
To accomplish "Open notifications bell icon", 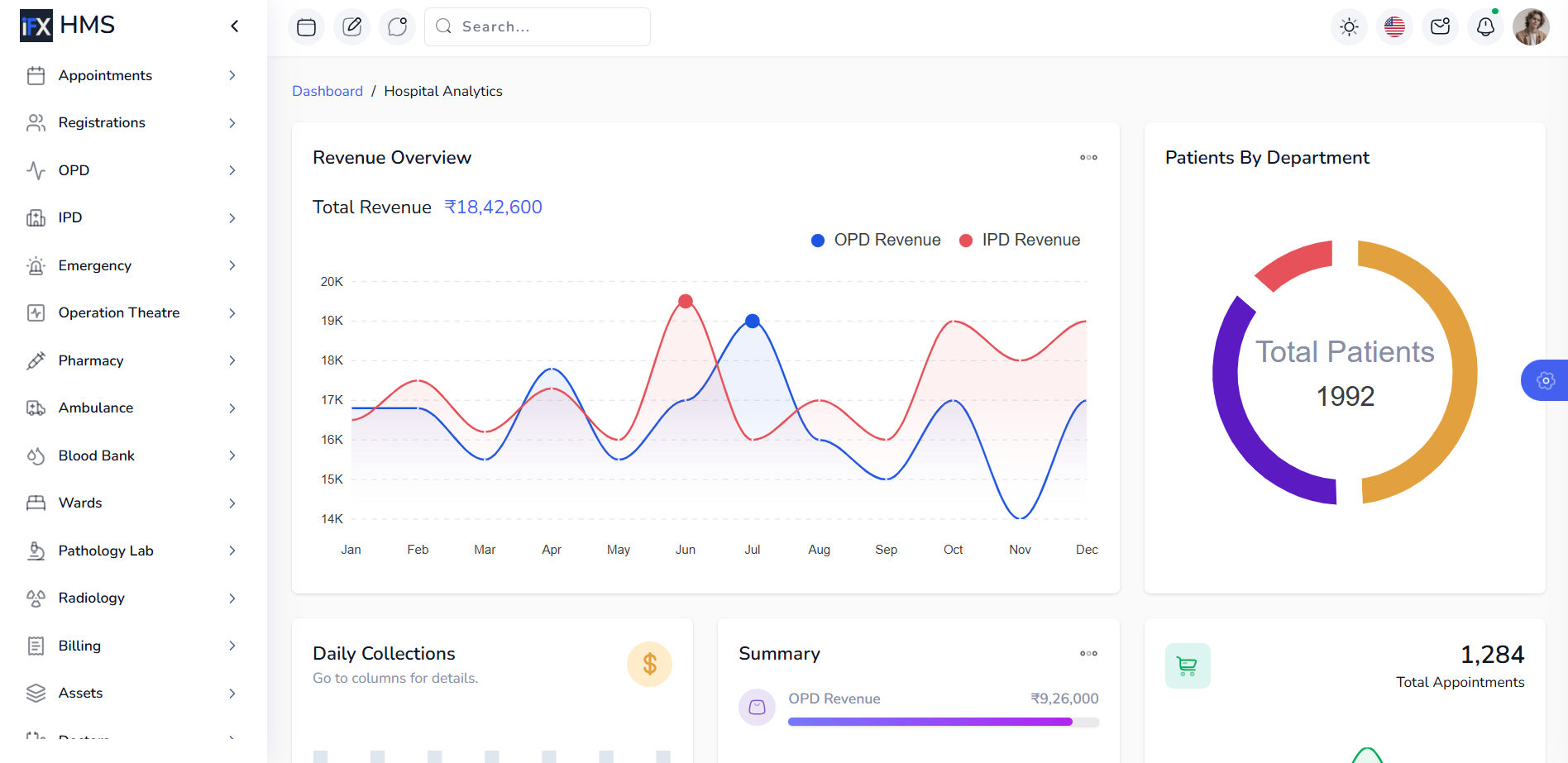I will (1485, 27).
